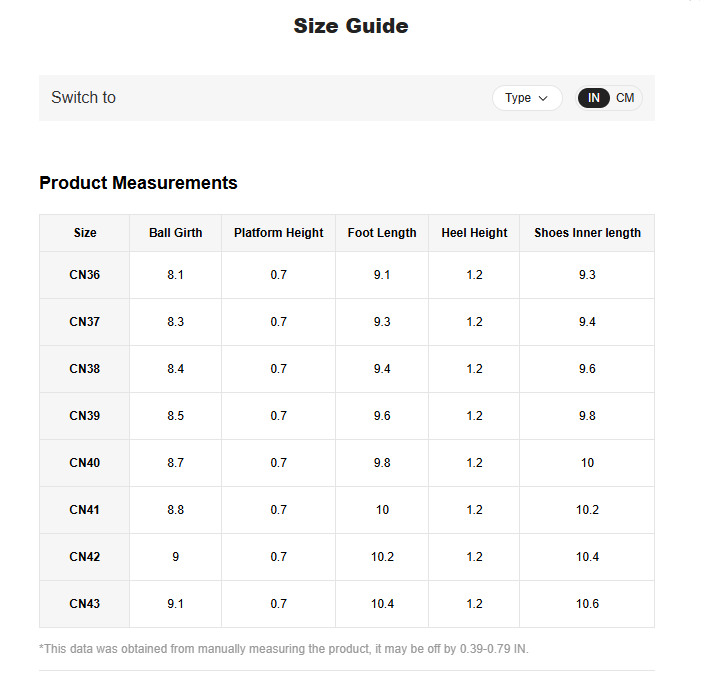Image resolution: width=703 pixels, height=678 pixels.
Task: Switch units to CM
Action: pyautogui.click(x=625, y=98)
